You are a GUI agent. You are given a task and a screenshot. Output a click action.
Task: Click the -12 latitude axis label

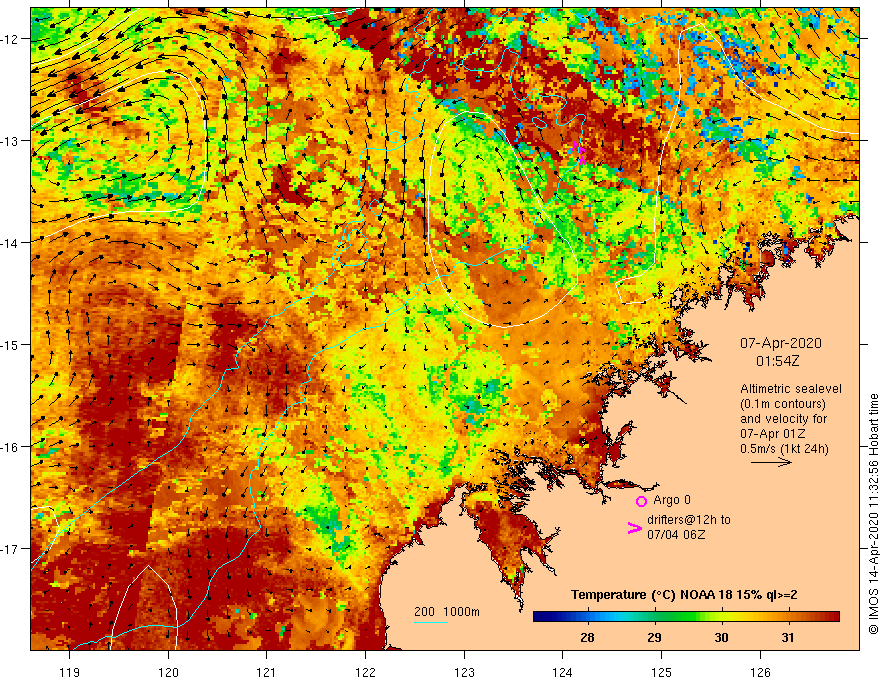point(12,39)
